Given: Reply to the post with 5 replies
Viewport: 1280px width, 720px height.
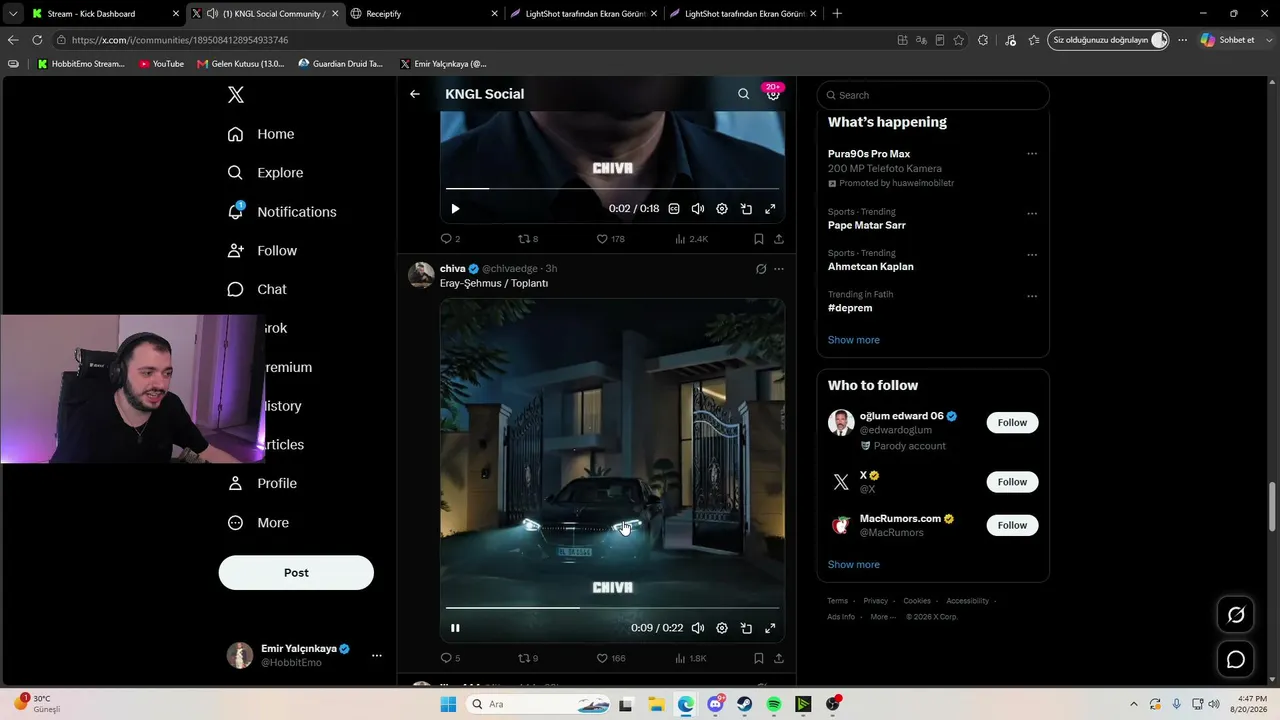Looking at the screenshot, I should 450,658.
